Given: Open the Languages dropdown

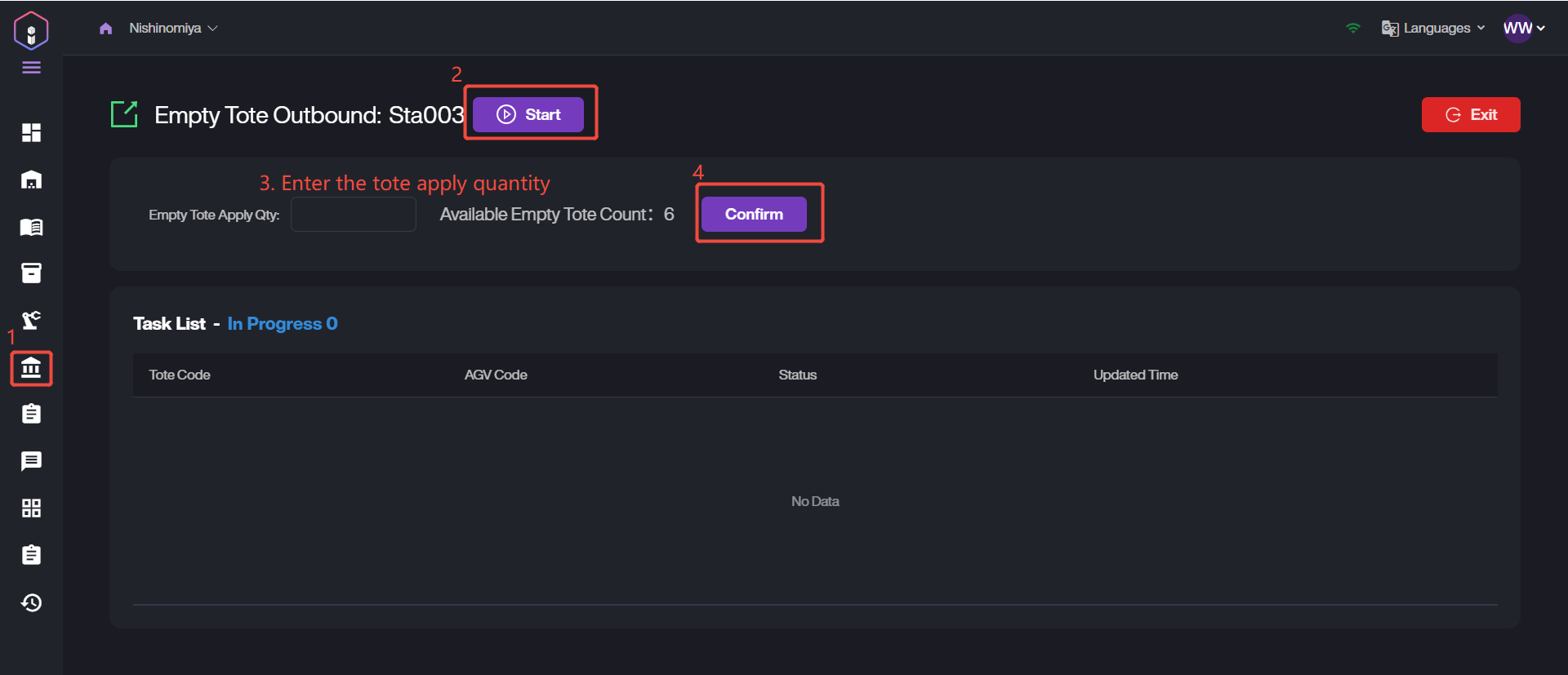Looking at the screenshot, I should [x=1433, y=29].
